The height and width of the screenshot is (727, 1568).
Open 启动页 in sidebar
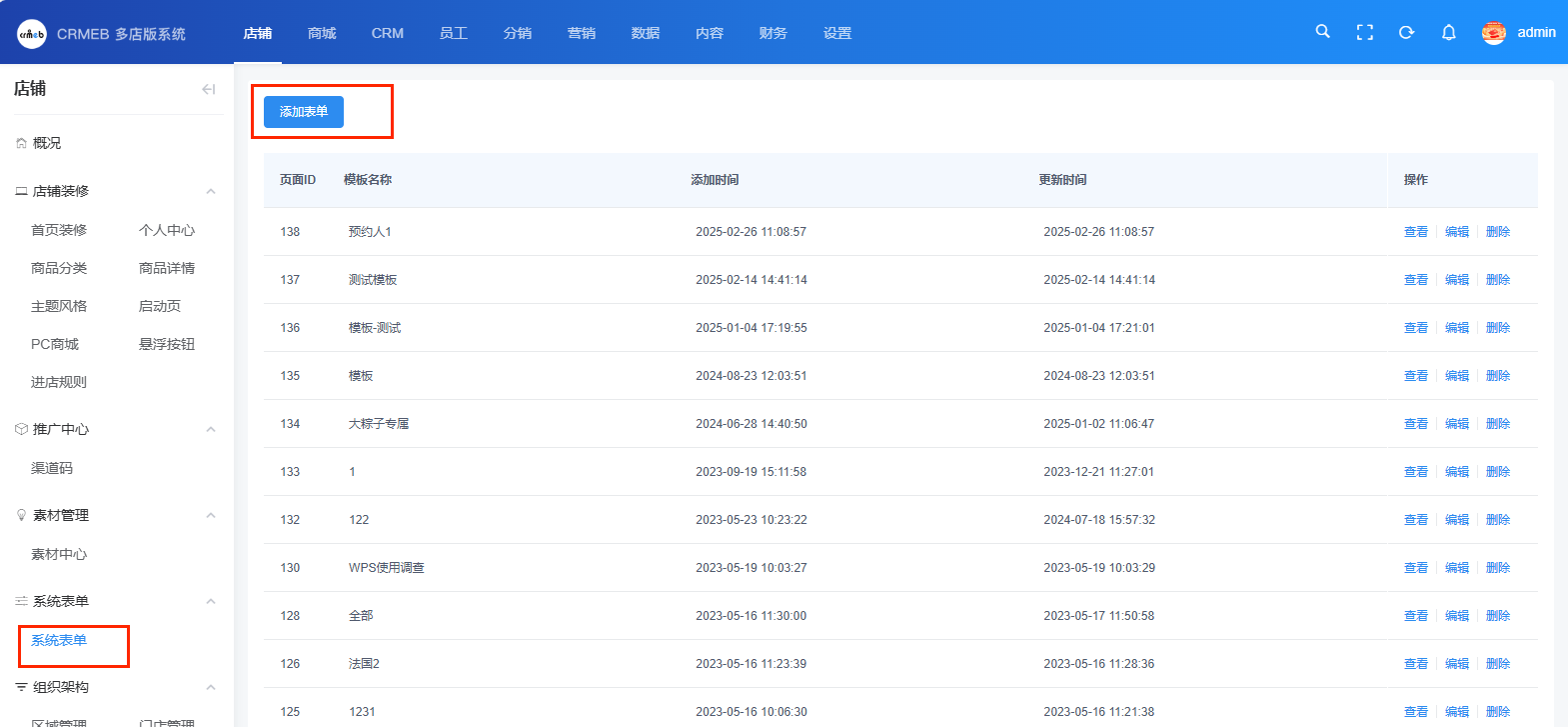click(160, 306)
